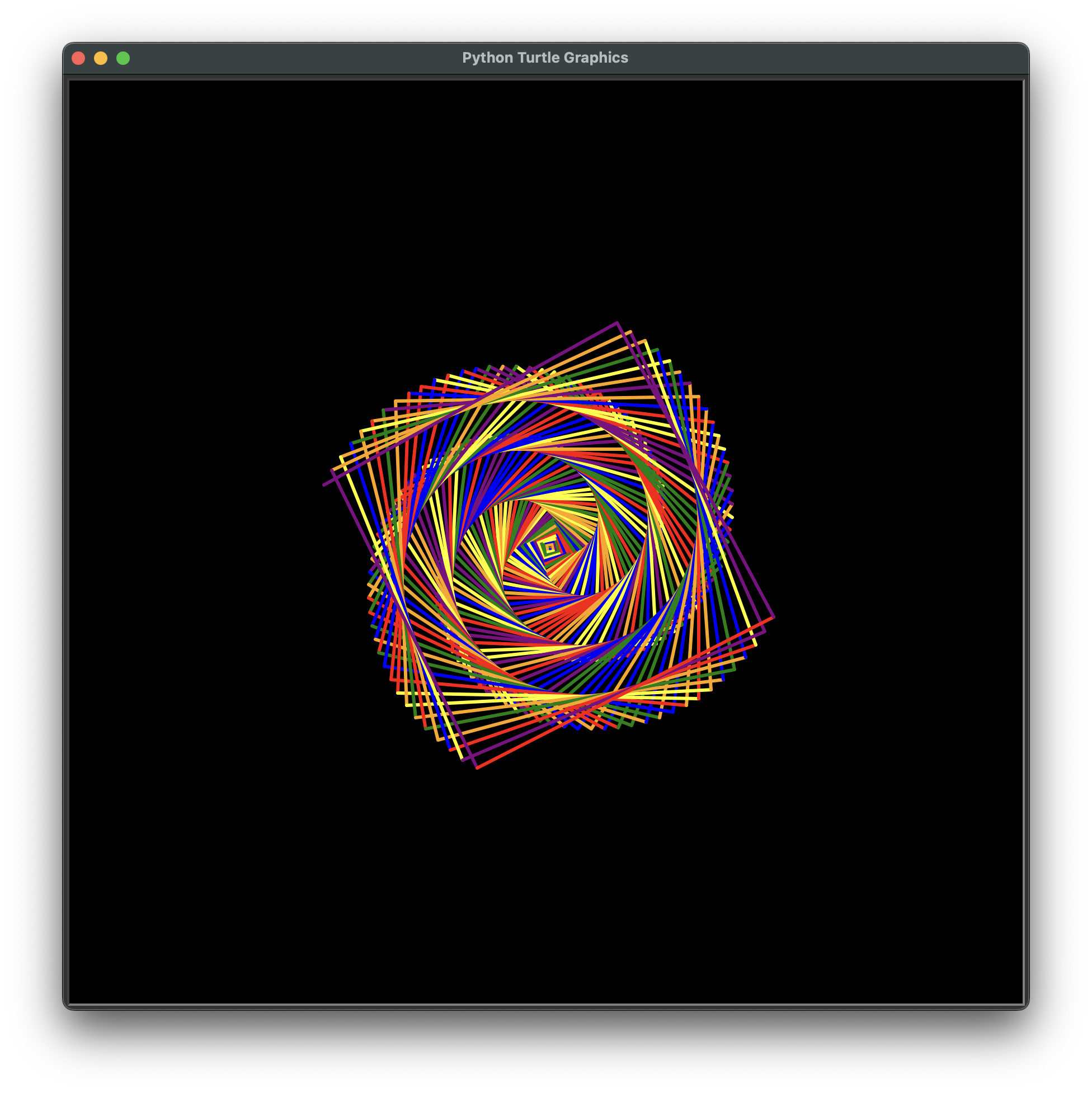
Task: Click the gray bottom edge of window
Action: (x=546, y=1006)
